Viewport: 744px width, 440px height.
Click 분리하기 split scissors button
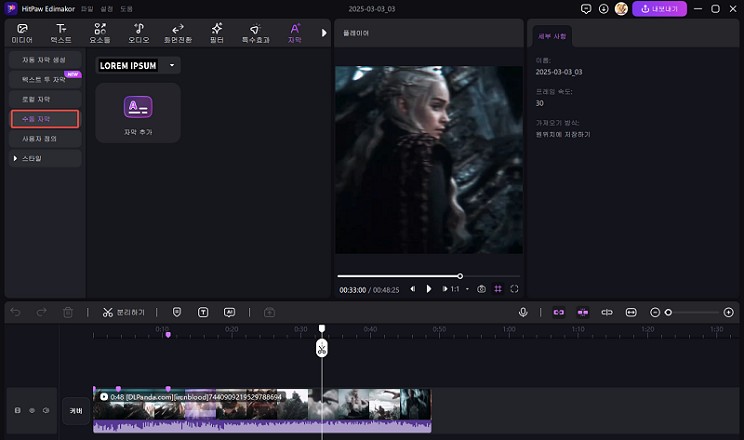(123, 312)
